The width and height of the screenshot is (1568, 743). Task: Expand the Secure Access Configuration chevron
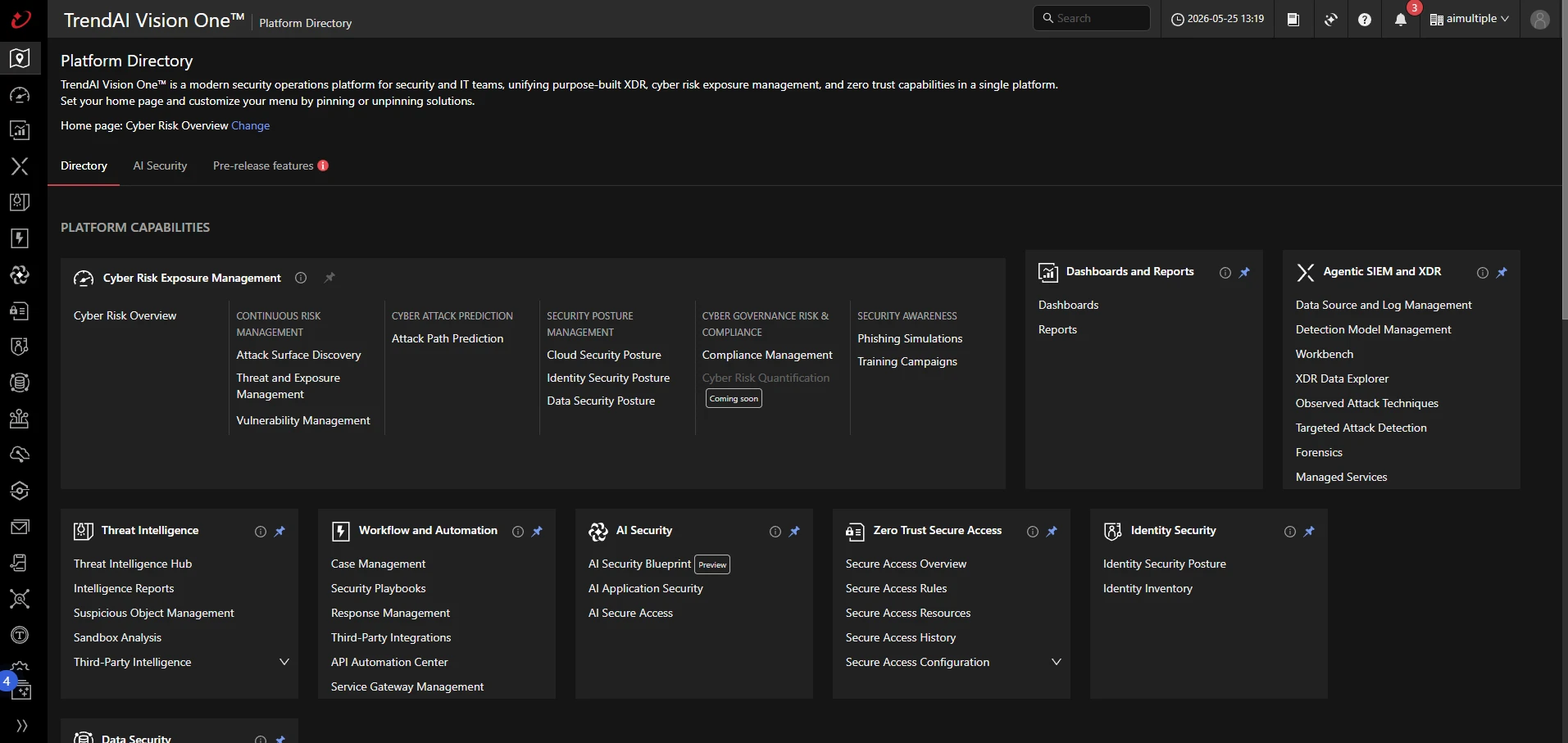pyautogui.click(x=1057, y=662)
